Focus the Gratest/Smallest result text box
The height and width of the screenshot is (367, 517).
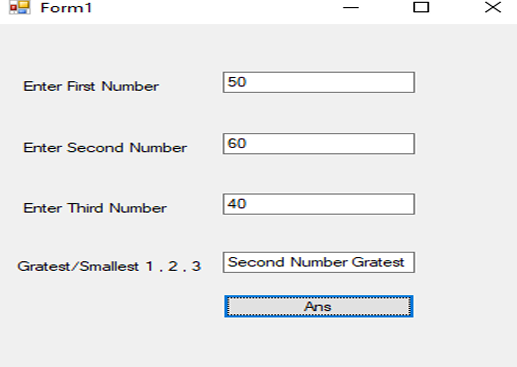[319, 263]
